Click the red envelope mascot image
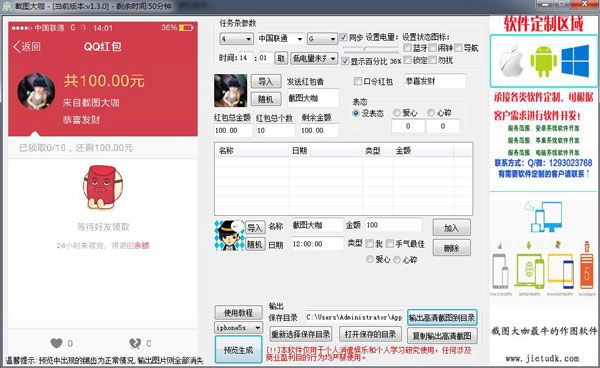This screenshot has width=600, height=368. pos(103,187)
